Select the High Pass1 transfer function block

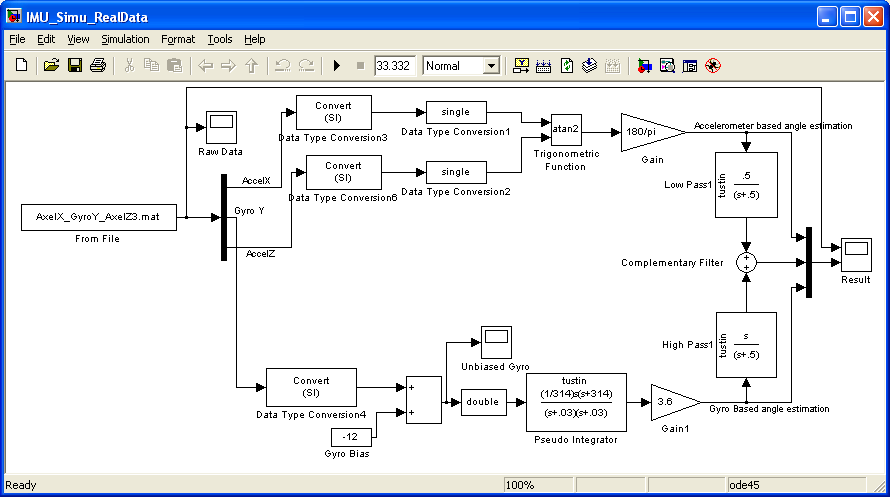(x=746, y=345)
